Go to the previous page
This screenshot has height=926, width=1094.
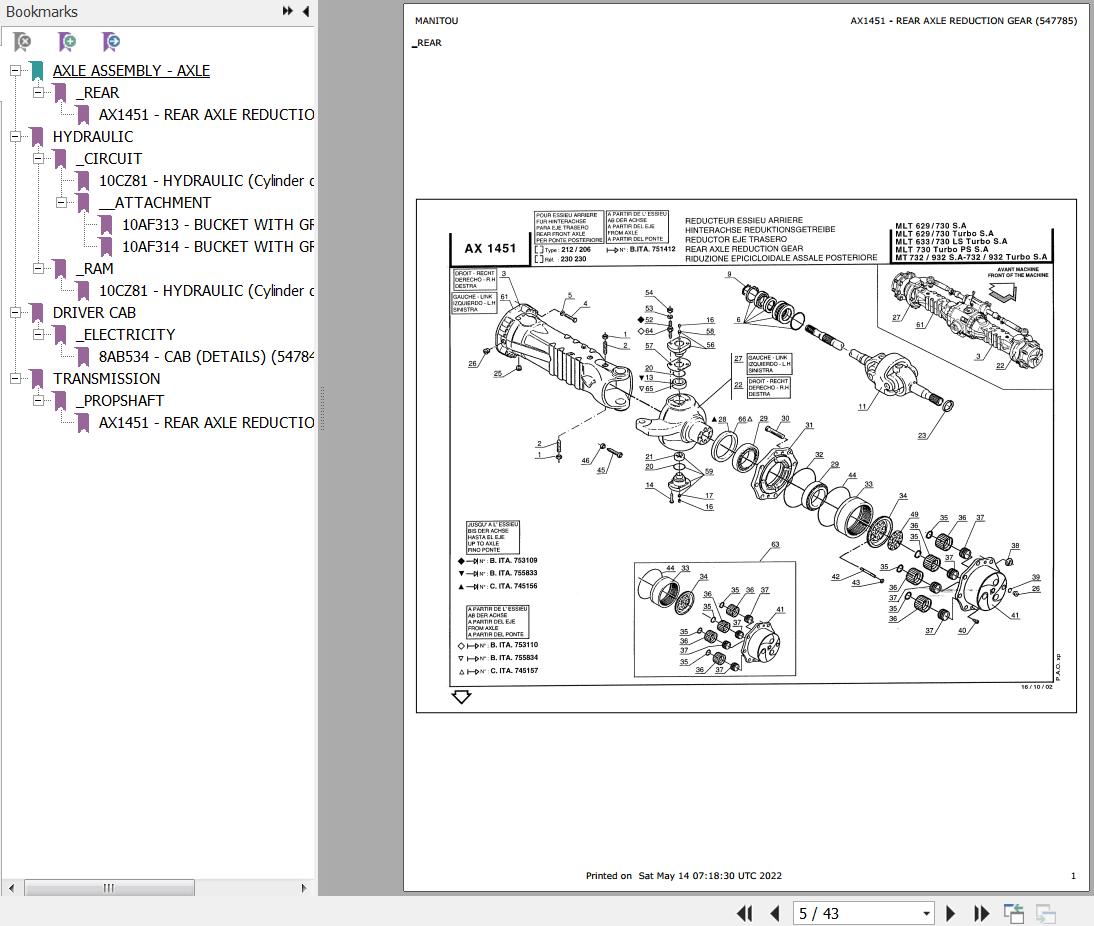pyautogui.click(x=774, y=913)
